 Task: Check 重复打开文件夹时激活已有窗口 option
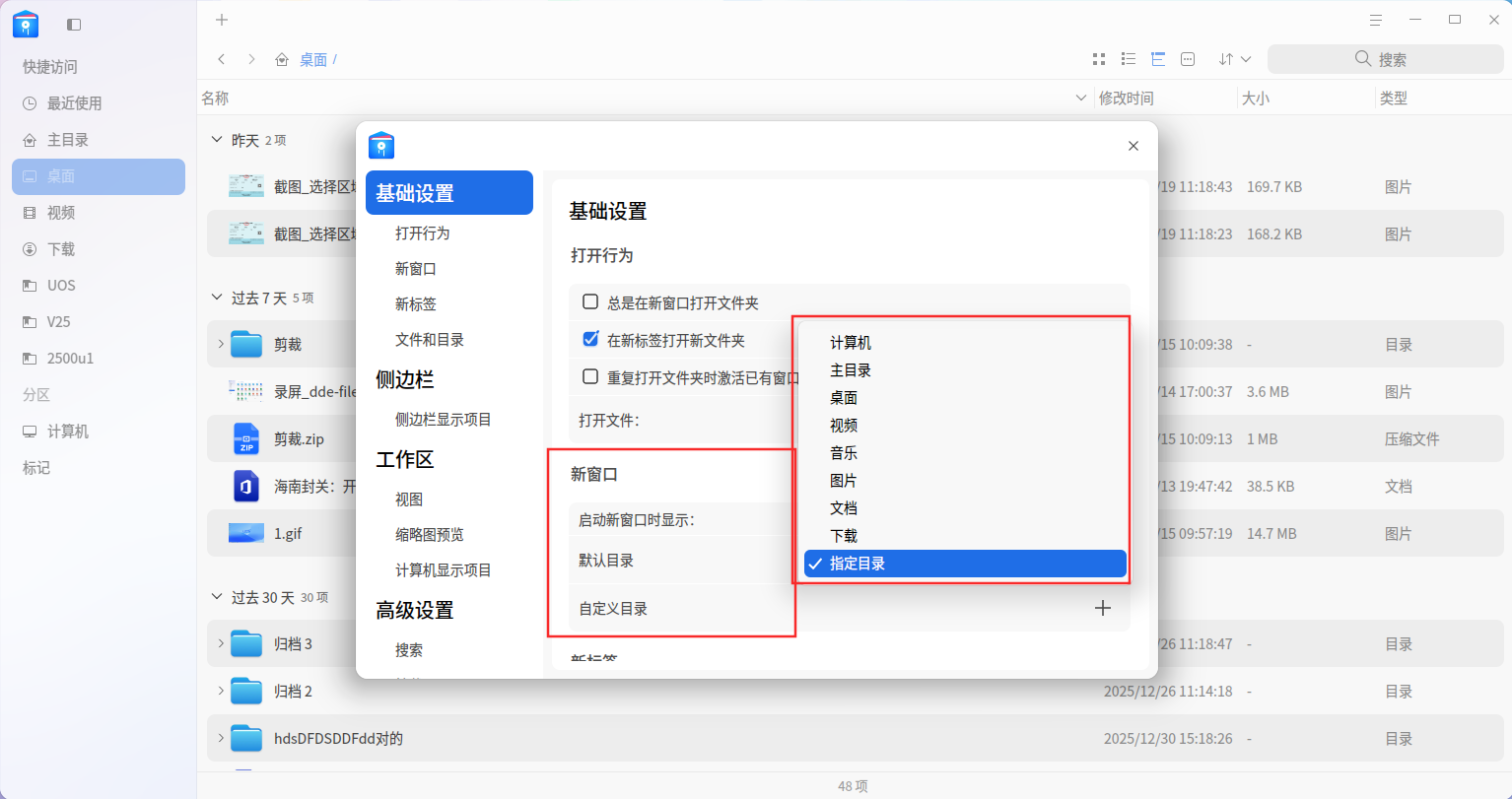(x=590, y=376)
